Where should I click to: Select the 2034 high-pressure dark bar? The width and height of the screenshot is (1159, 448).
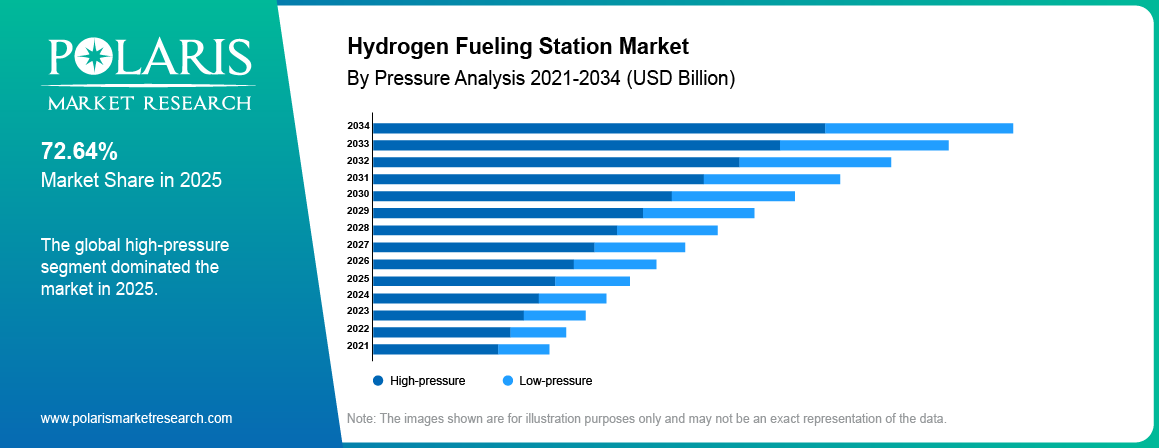(x=599, y=129)
